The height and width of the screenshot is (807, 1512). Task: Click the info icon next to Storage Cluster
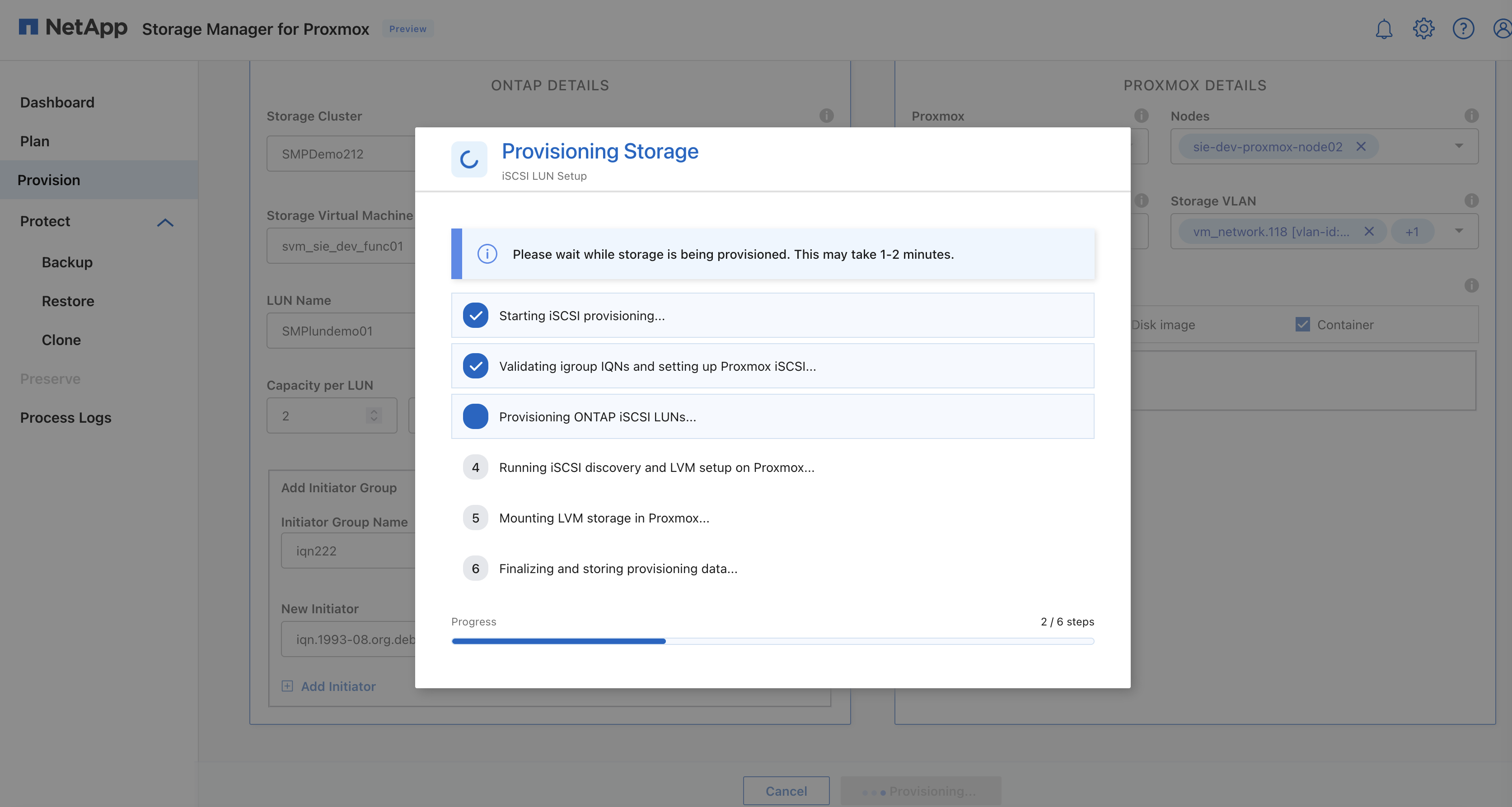[x=827, y=116]
